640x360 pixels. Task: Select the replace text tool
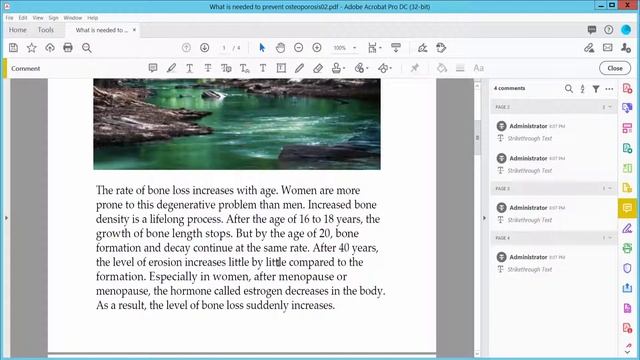pyautogui.click(x=226, y=68)
